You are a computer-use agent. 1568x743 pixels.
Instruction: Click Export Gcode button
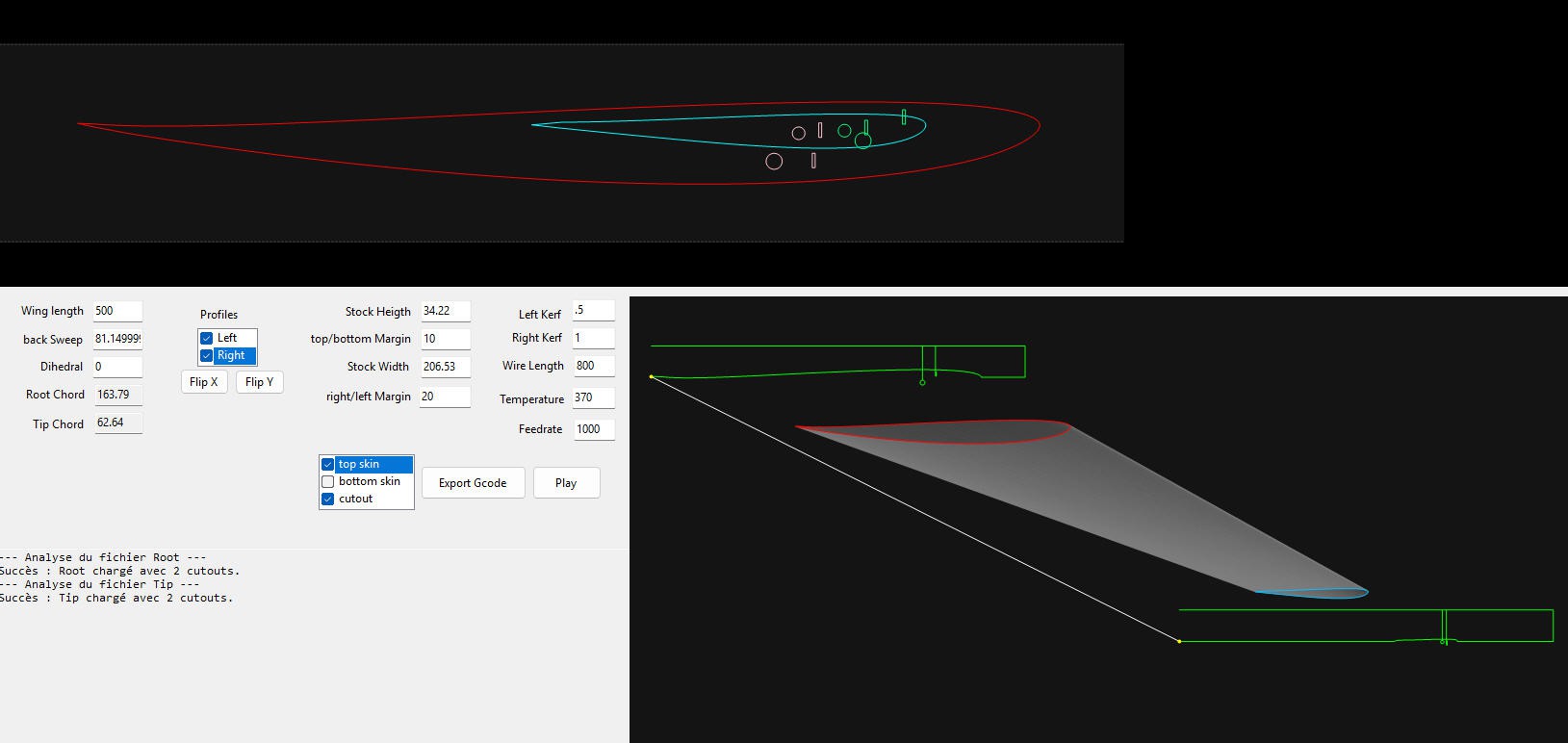(472, 483)
